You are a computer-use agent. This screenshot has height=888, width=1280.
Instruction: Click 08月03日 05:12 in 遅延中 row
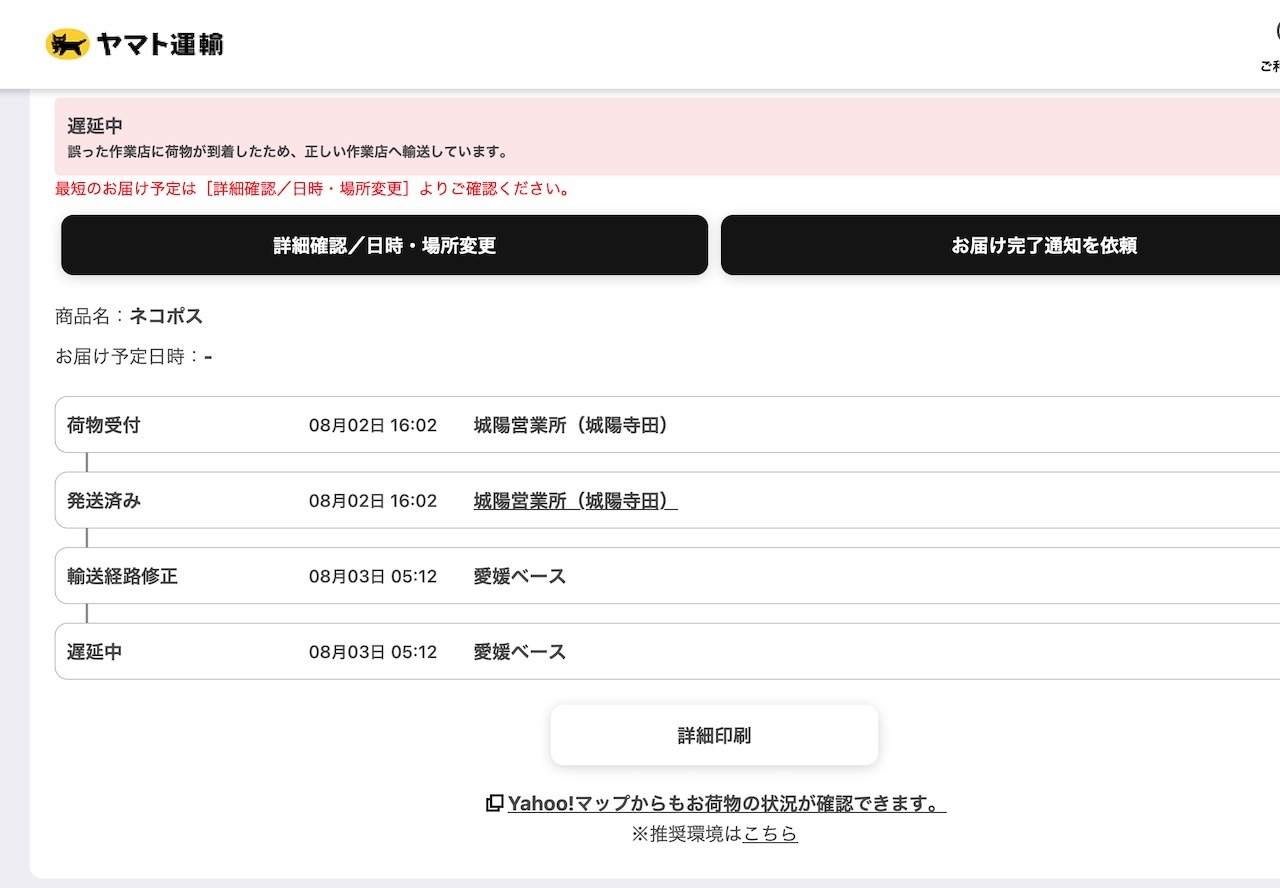tap(373, 652)
